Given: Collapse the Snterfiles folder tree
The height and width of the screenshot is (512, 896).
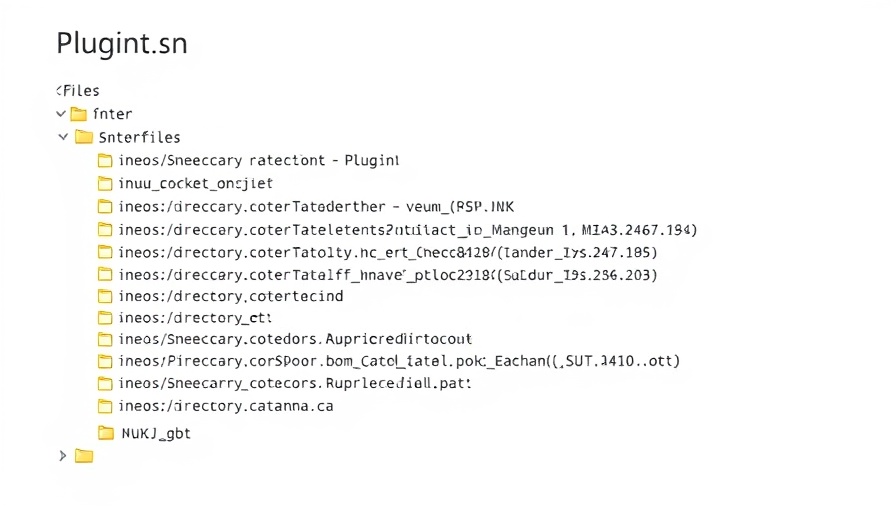Looking at the screenshot, I should [x=63, y=137].
